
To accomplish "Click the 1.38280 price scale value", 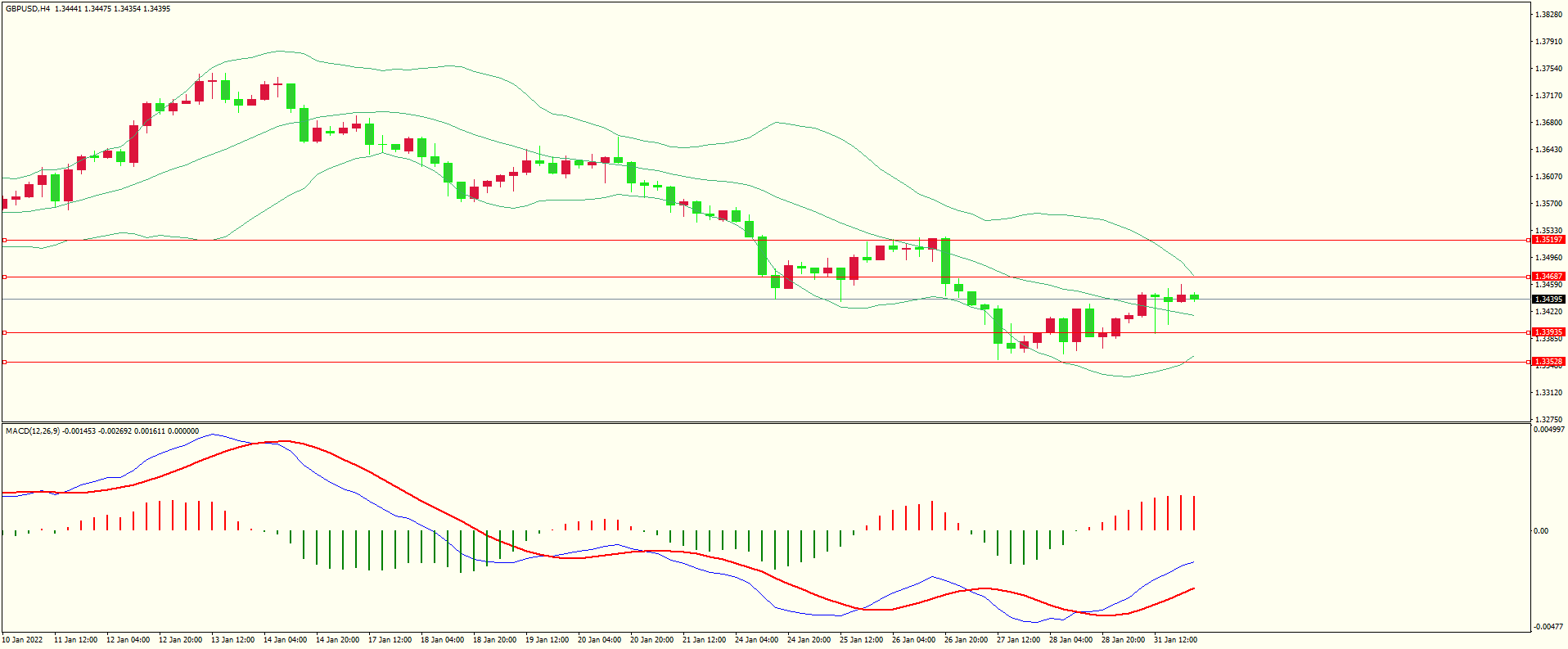I will [x=1548, y=15].
